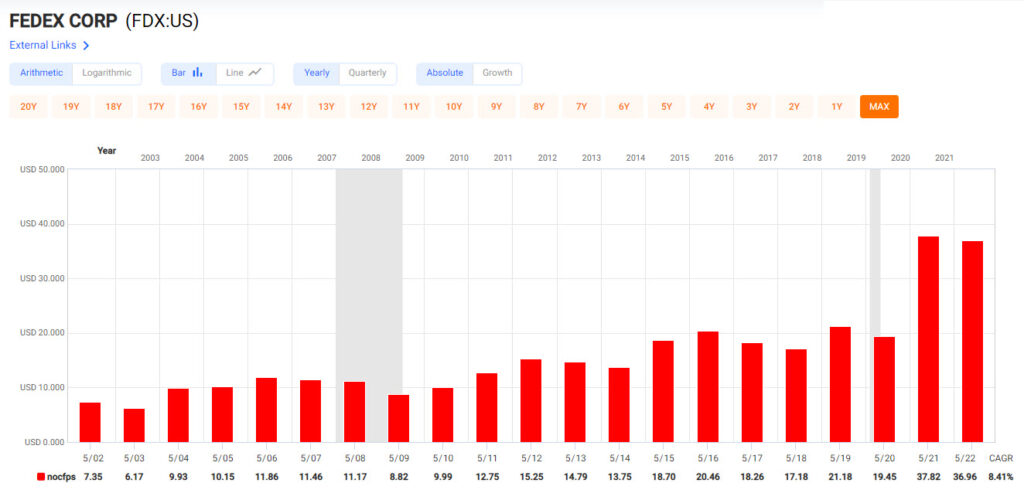Open External Links
This screenshot has height=500, width=1024.
pos(43,45)
